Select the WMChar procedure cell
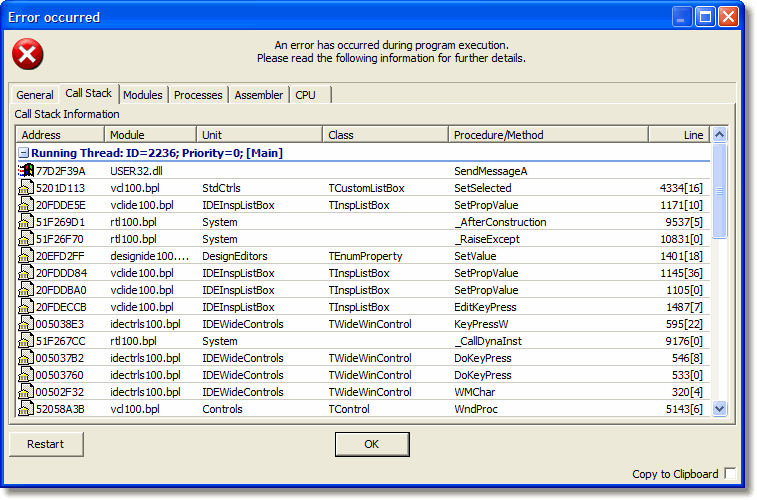 point(475,392)
